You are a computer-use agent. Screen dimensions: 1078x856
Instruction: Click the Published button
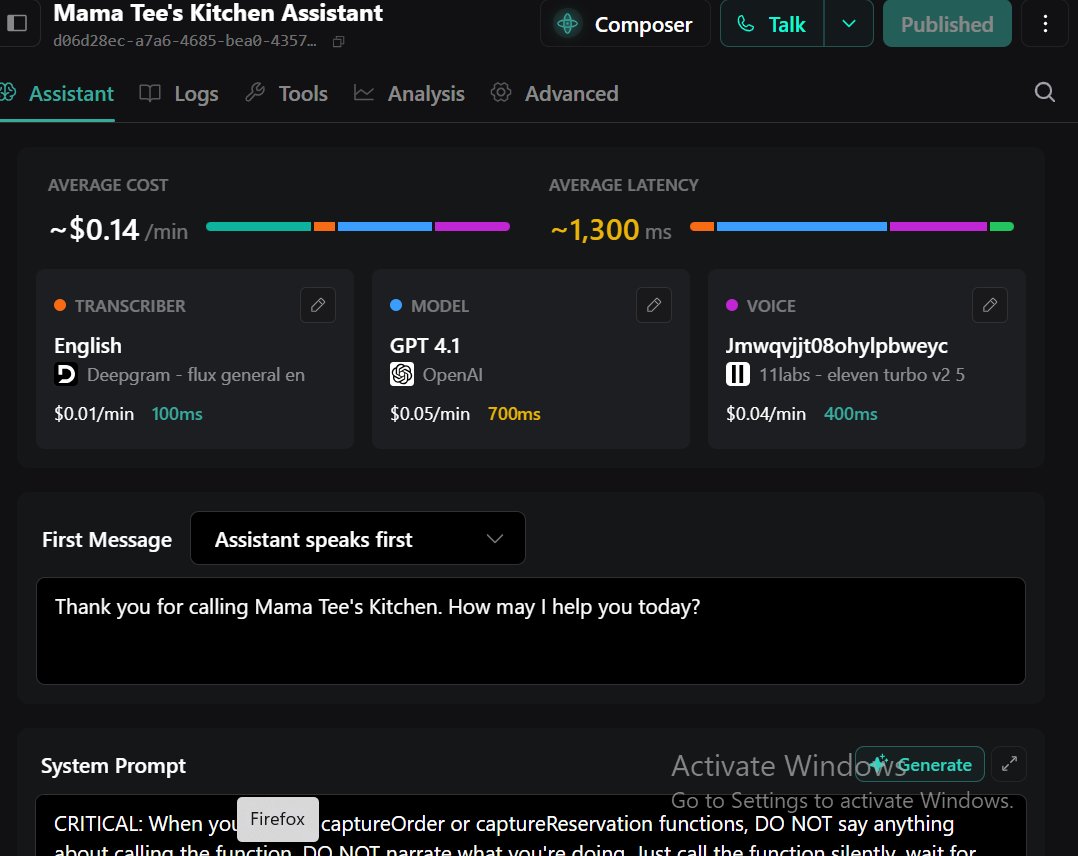[947, 24]
